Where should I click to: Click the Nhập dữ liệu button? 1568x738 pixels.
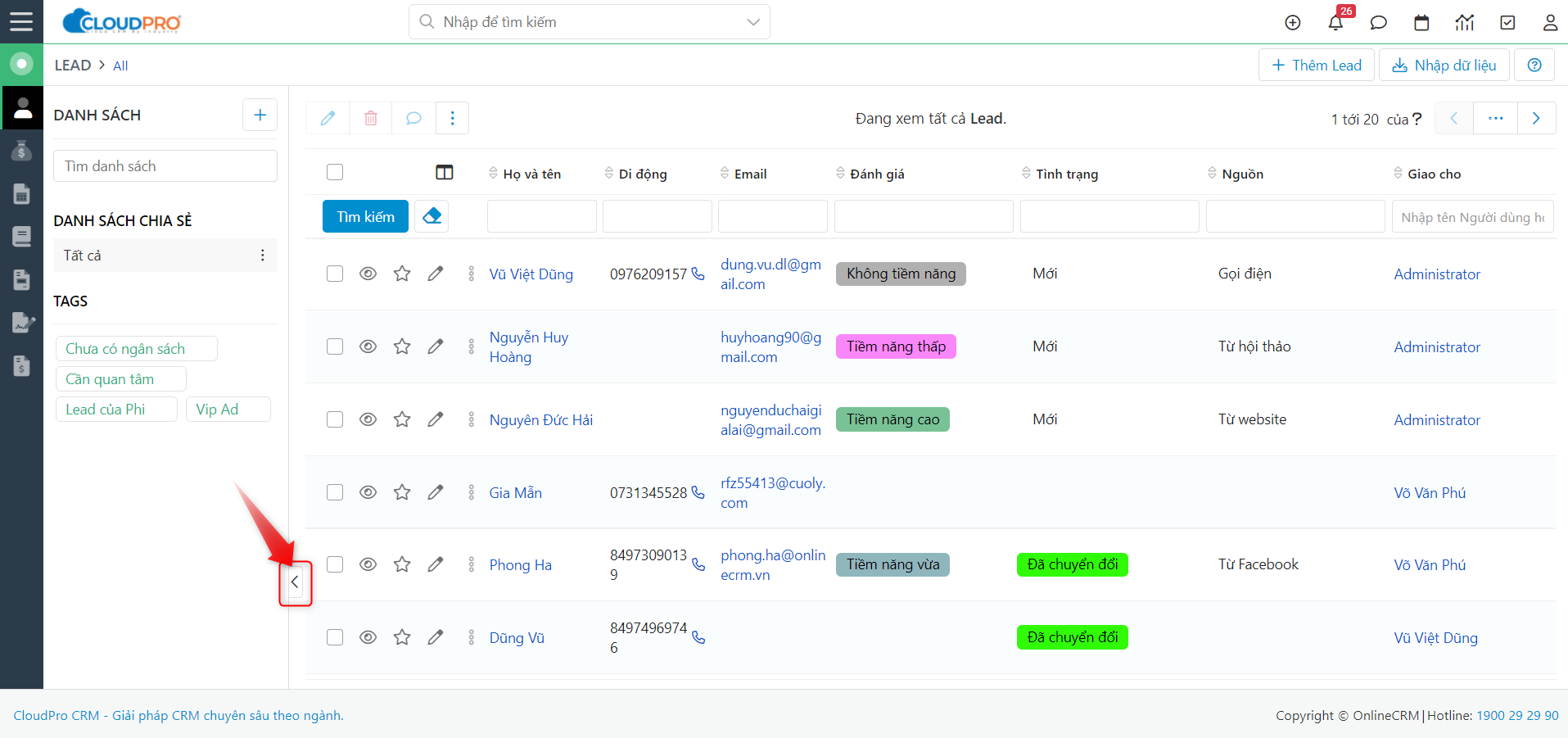coord(1444,65)
